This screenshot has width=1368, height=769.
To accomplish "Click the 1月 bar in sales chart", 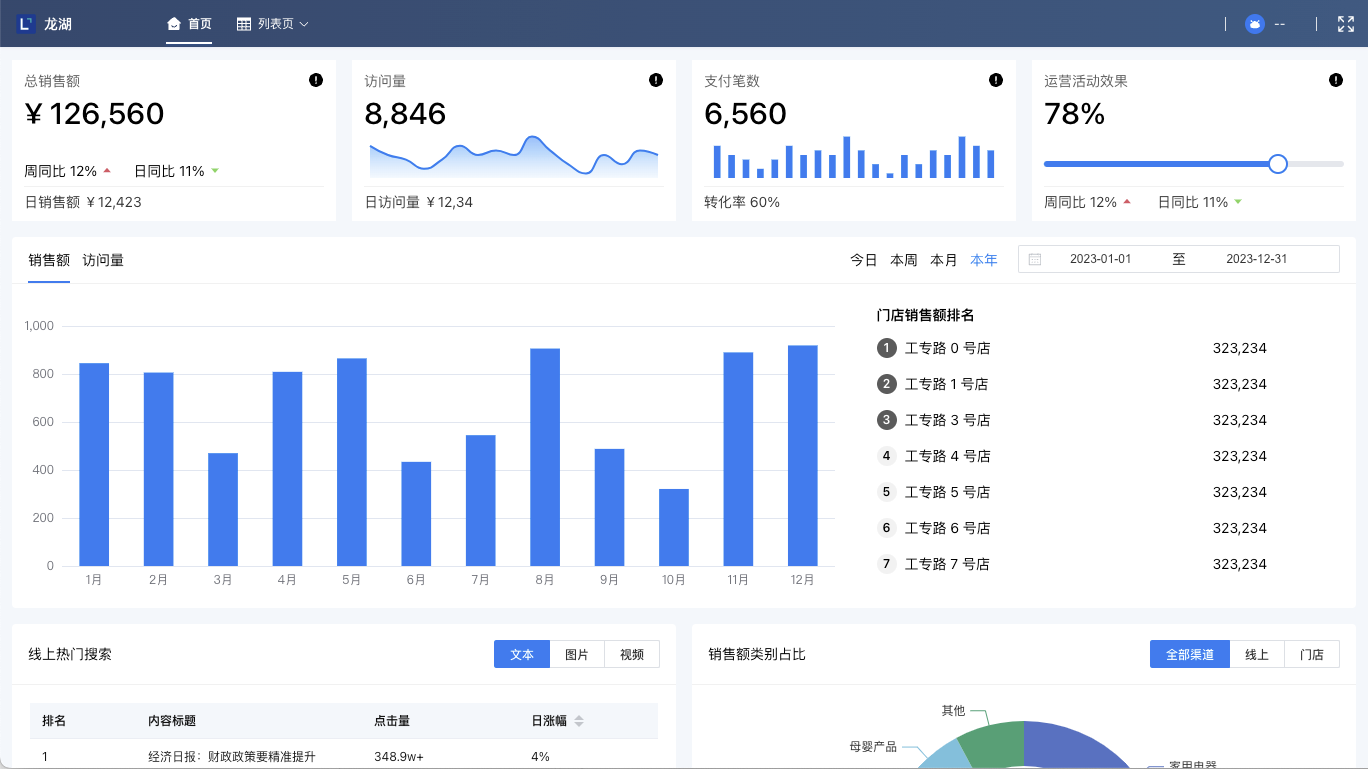I will 94,464.
